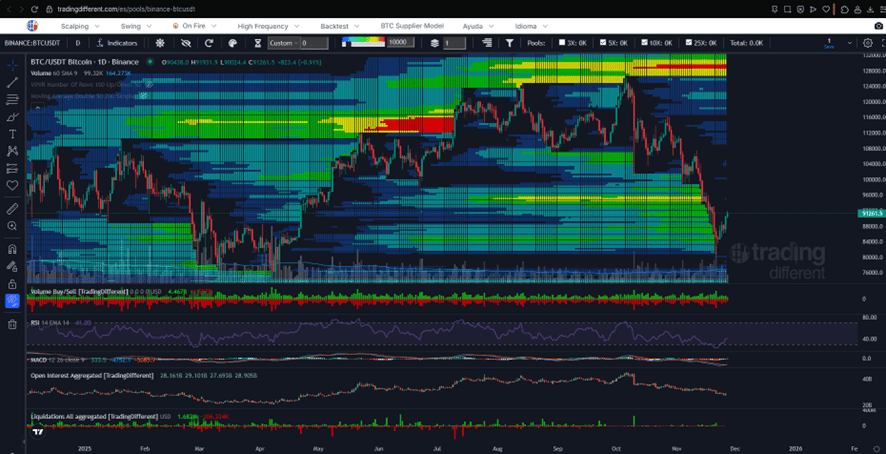The width and height of the screenshot is (886, 454).
Task: Select Open Interest Aggregated legend
Action: coord(92,375)
